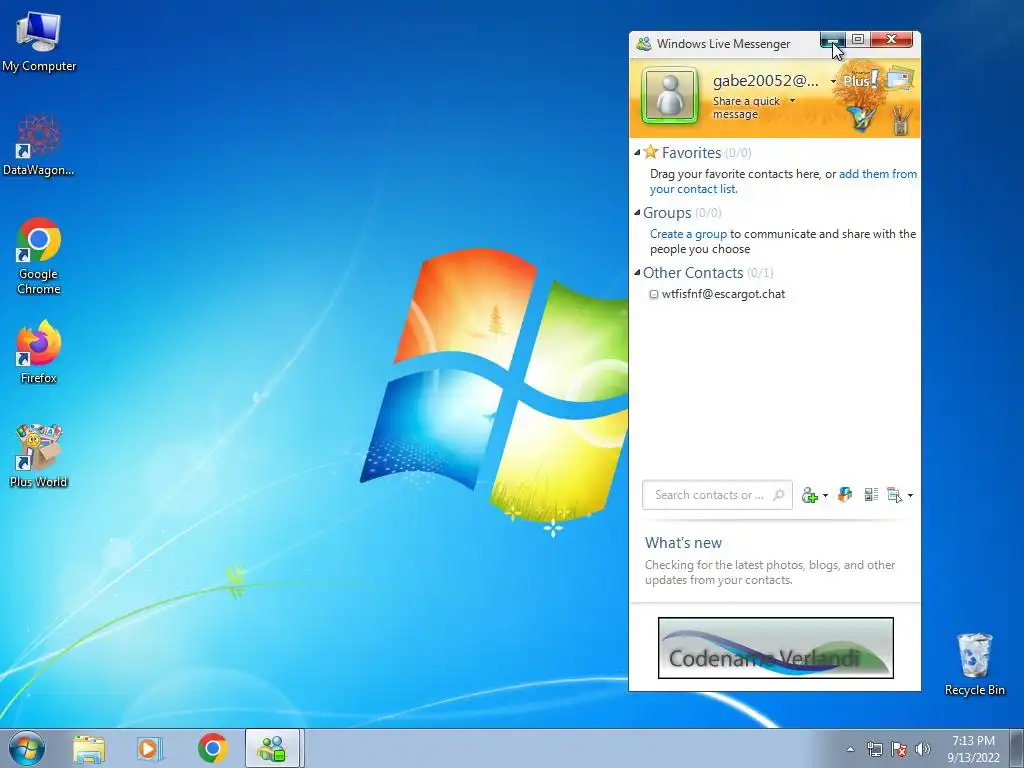The height and width of the screenshot is (768, 1024).
Task: Open the colorful cubes games icon
Action: click(x=845, y=494)
